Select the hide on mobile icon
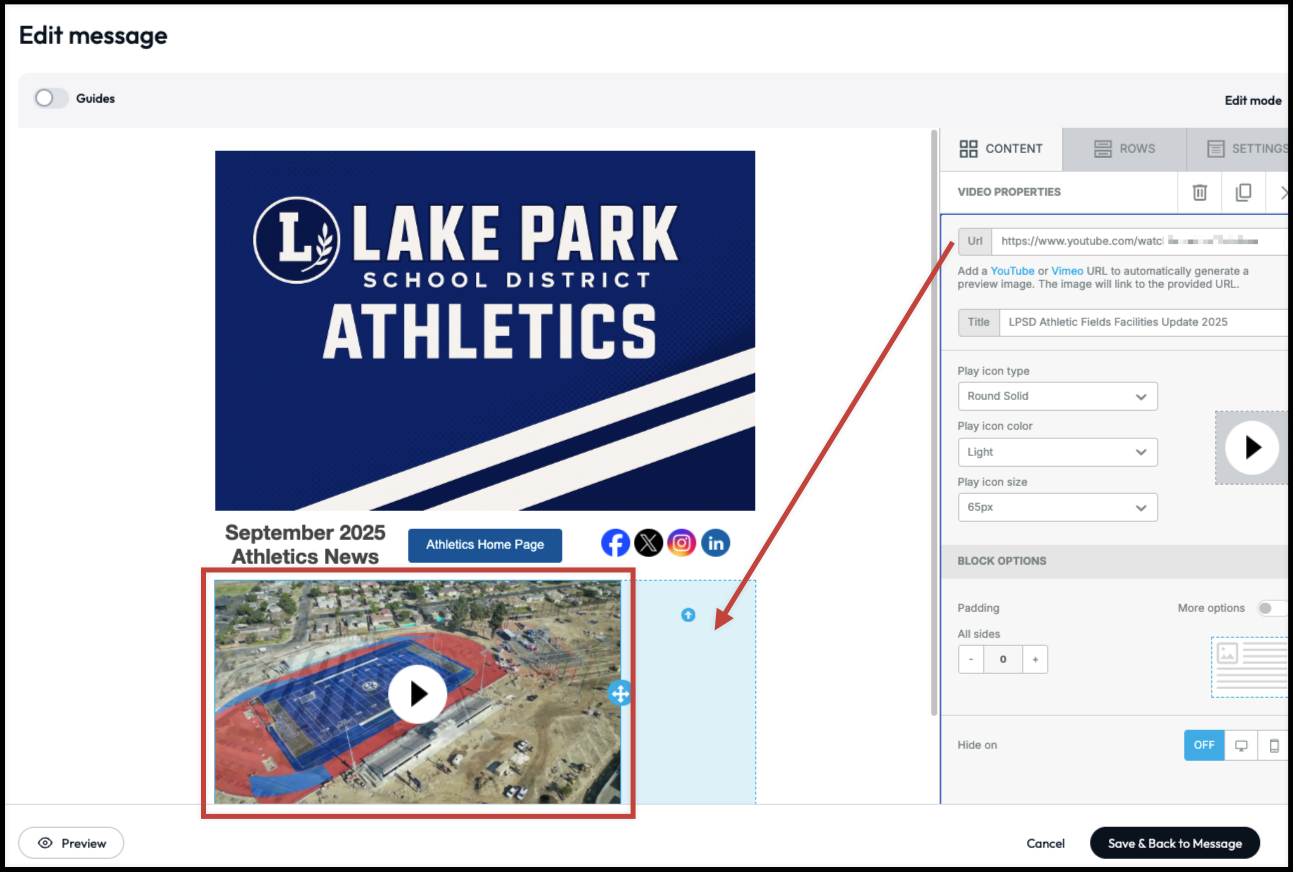 pyautogui.click(x=1274, y=745)
